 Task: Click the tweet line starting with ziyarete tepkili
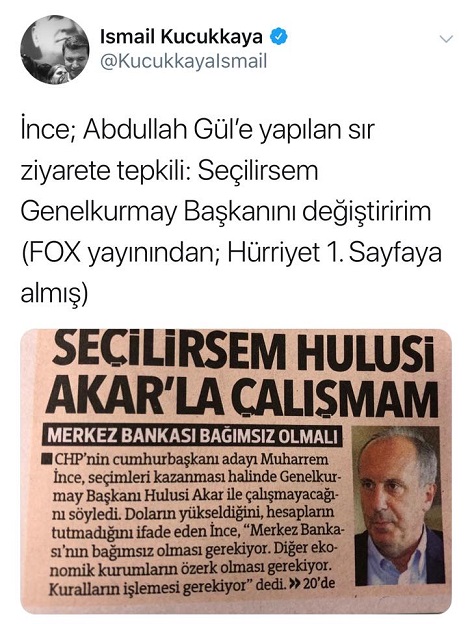coord(170,171)
